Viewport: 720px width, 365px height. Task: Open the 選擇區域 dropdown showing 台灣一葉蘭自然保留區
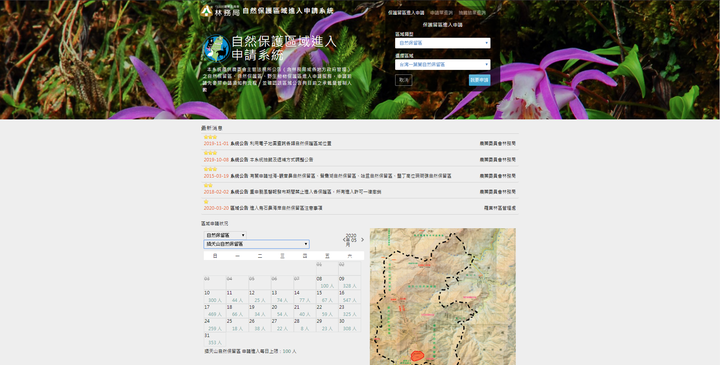point(443,64)
